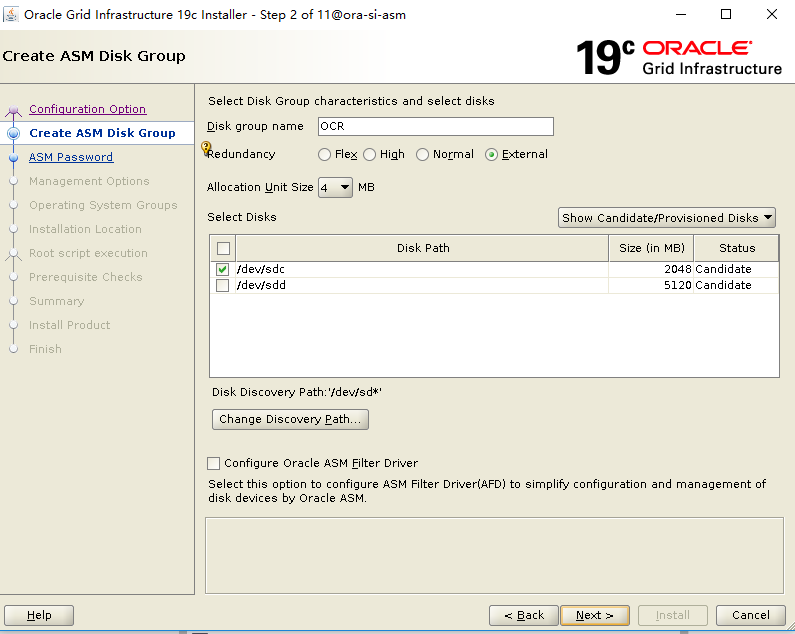Click the Redundancy help hint icon
795x634 pixels.
pyautogui.click(x=206, y=148)
